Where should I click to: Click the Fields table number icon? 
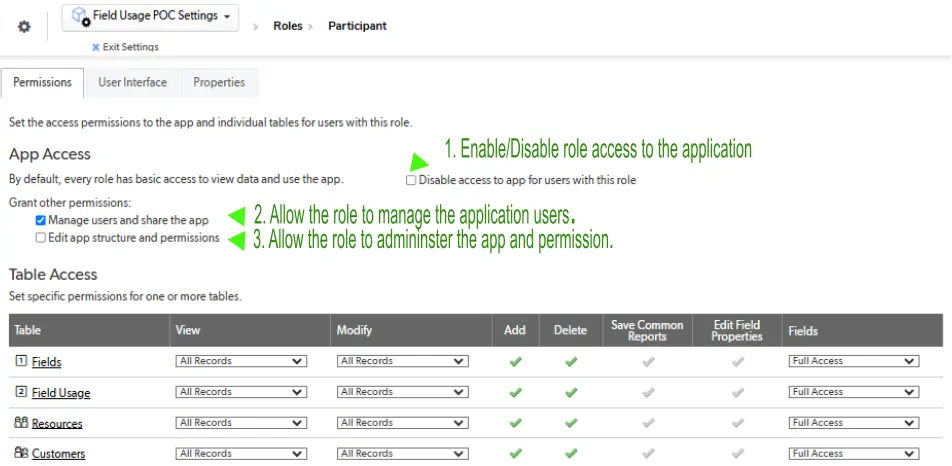[21, 361]
